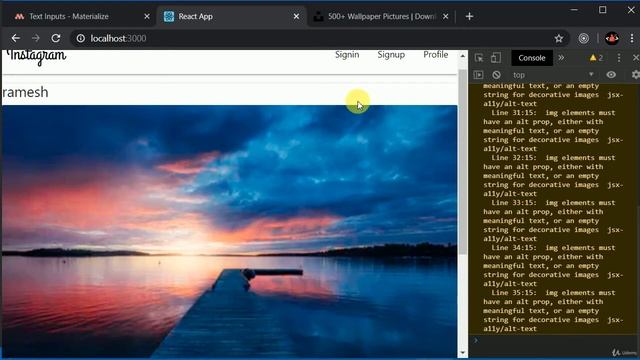Activate DevTools inspect element picker
Viewport: 640px width, 360px height.
tap(479, 58)
